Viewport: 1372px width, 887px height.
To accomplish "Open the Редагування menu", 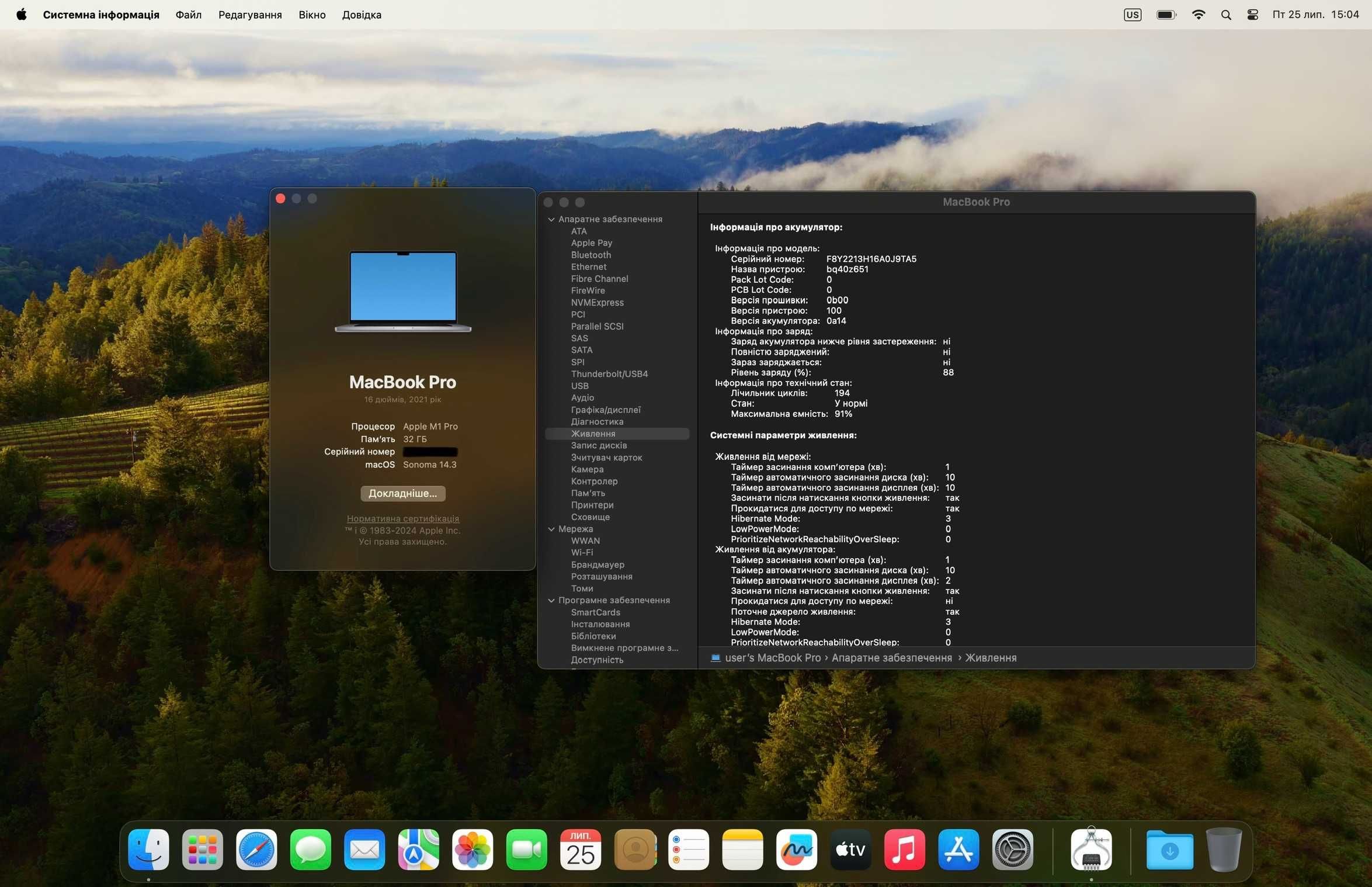I will [x=250, y=15].
